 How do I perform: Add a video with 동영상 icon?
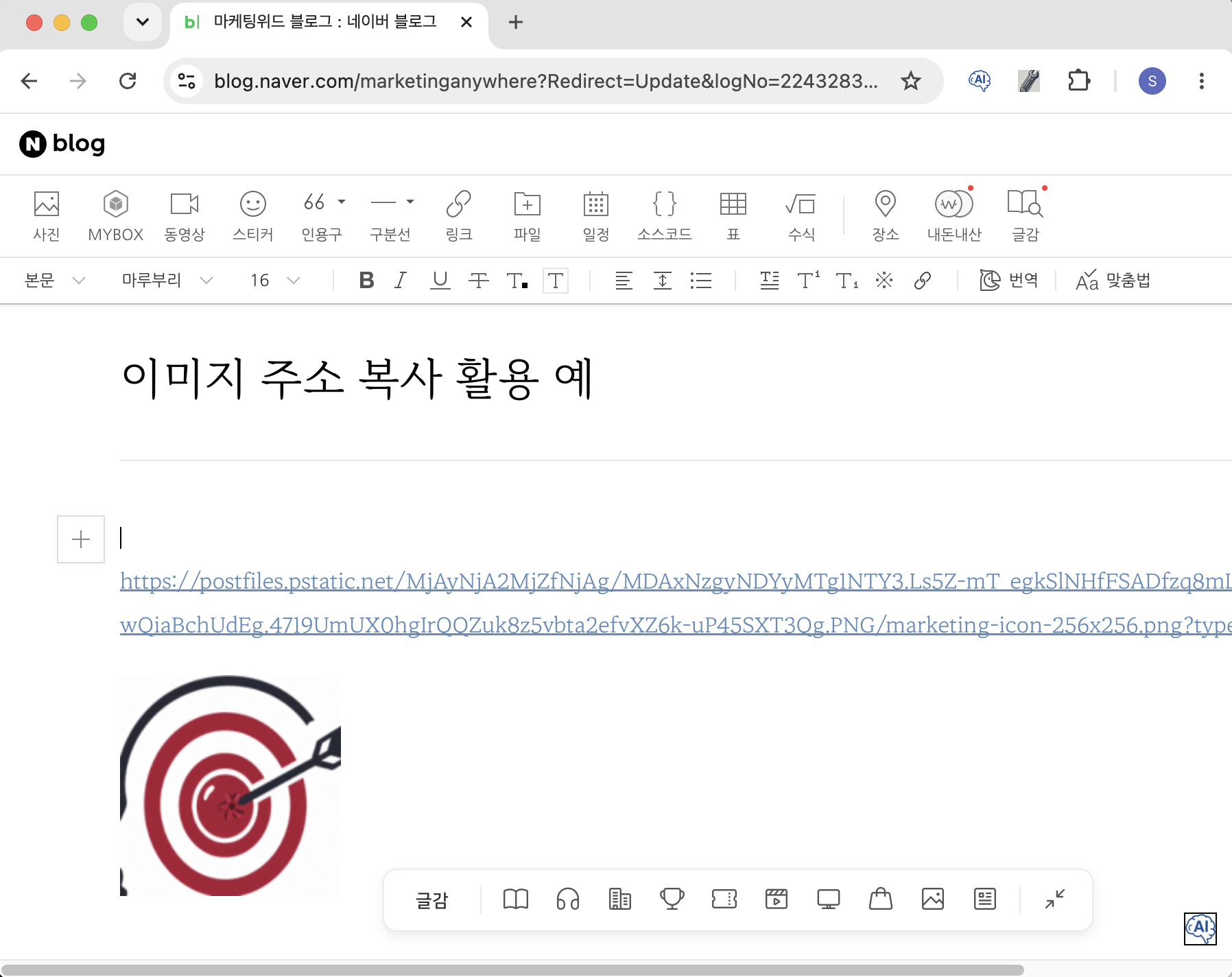pos(185,215)
